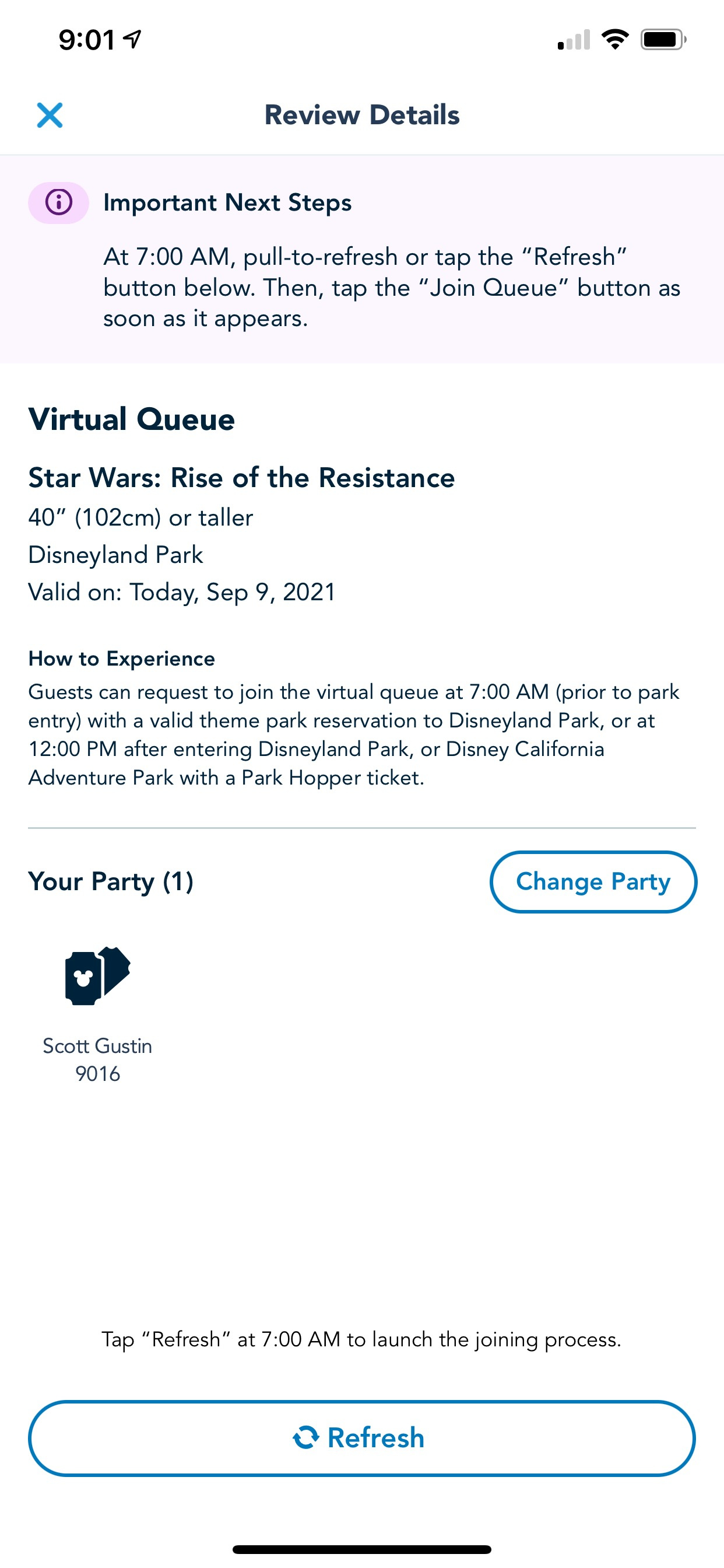
Task: Tap the location arrow next to the time
Action: point(133,40)
